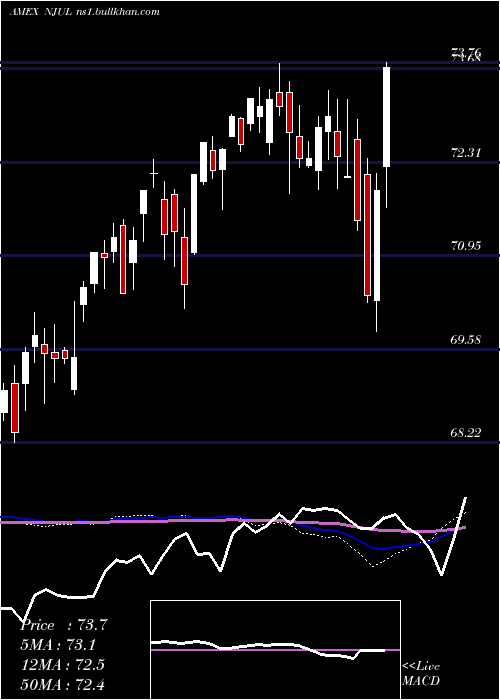The image size is (500, 700).
Task: Click the 70.95 price level label
Action: (x=466, y=246)
